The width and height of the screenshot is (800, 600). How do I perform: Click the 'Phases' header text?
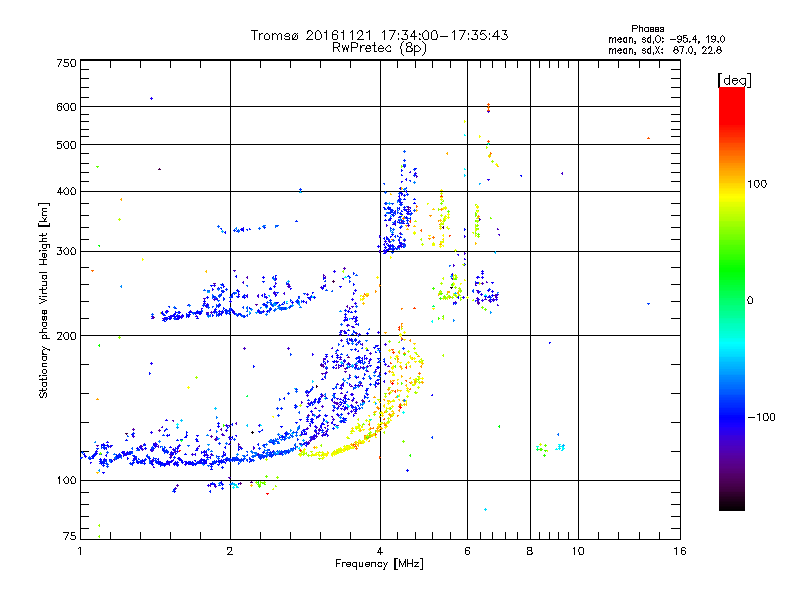[647, 29]
